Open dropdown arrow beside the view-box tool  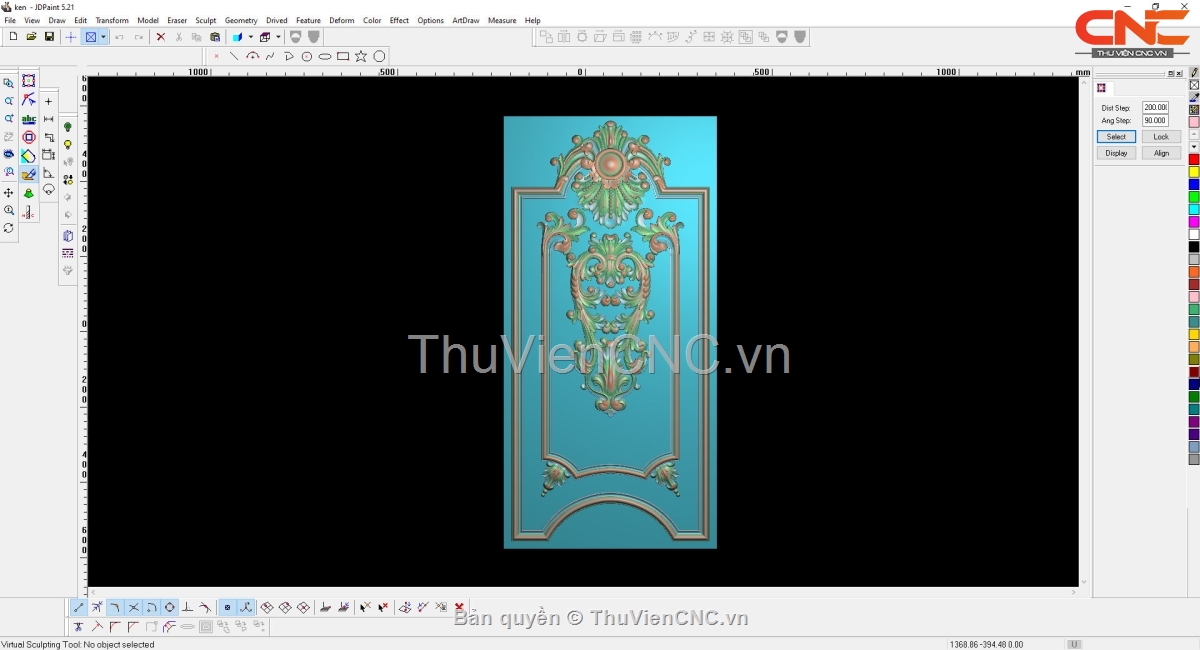[x=103, y=37]
